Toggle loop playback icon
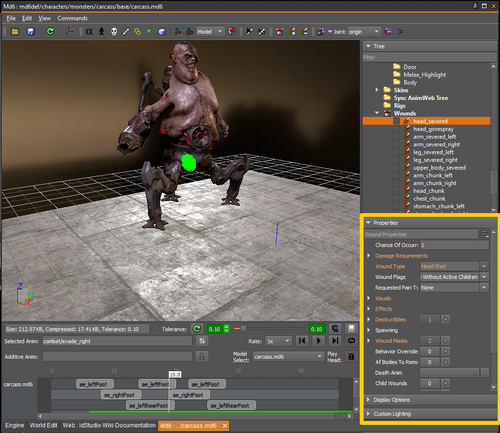Image resolution: width=500 pixels, height=433 pixels. click(x=351, y=341)
